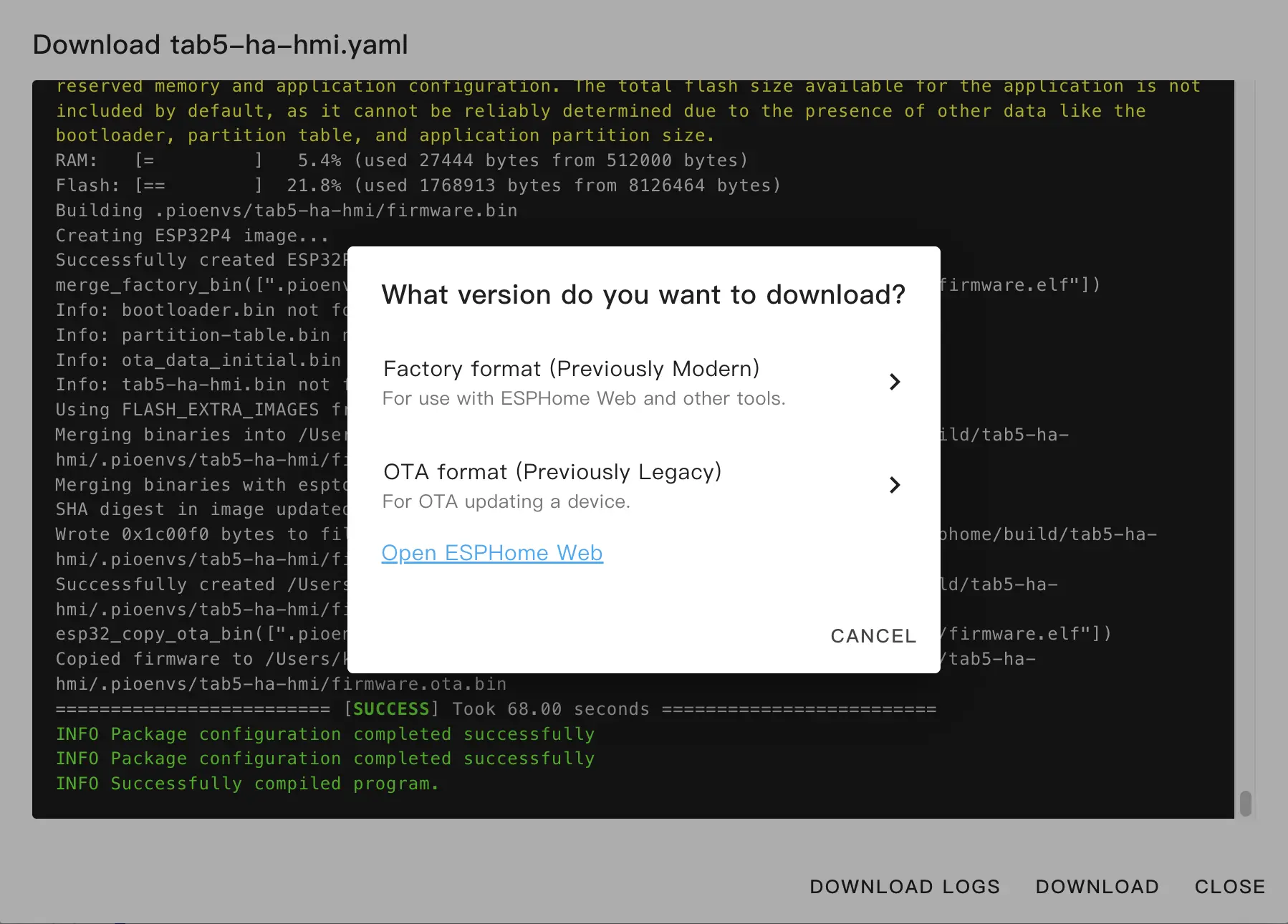
Task: Click the DOWNLOAD LOGS button
Action: (x=904, y=887)
